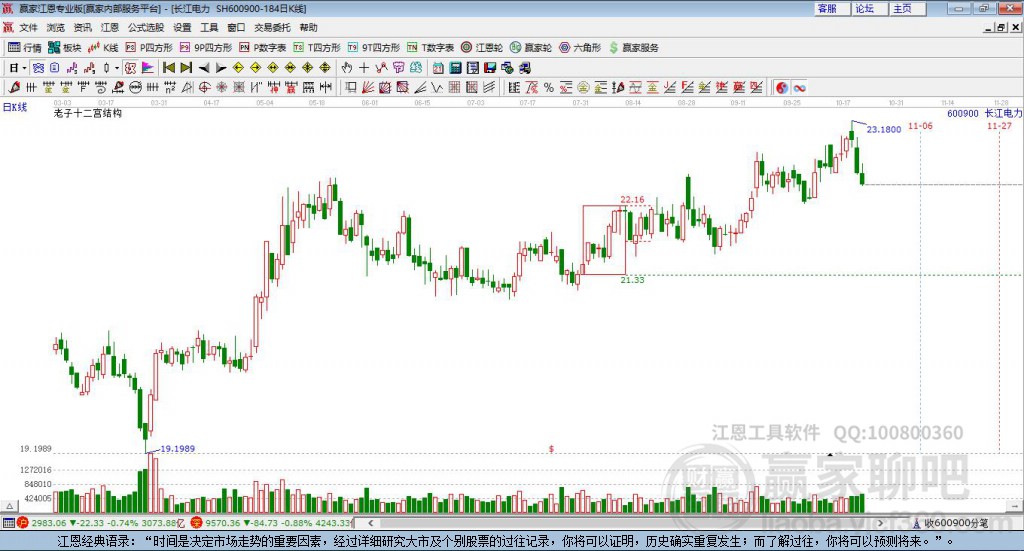Image resolution: width=1024 pixels, height=551 pixels.
Task: Open the 窗口 menu
Action: pos(236,27)
